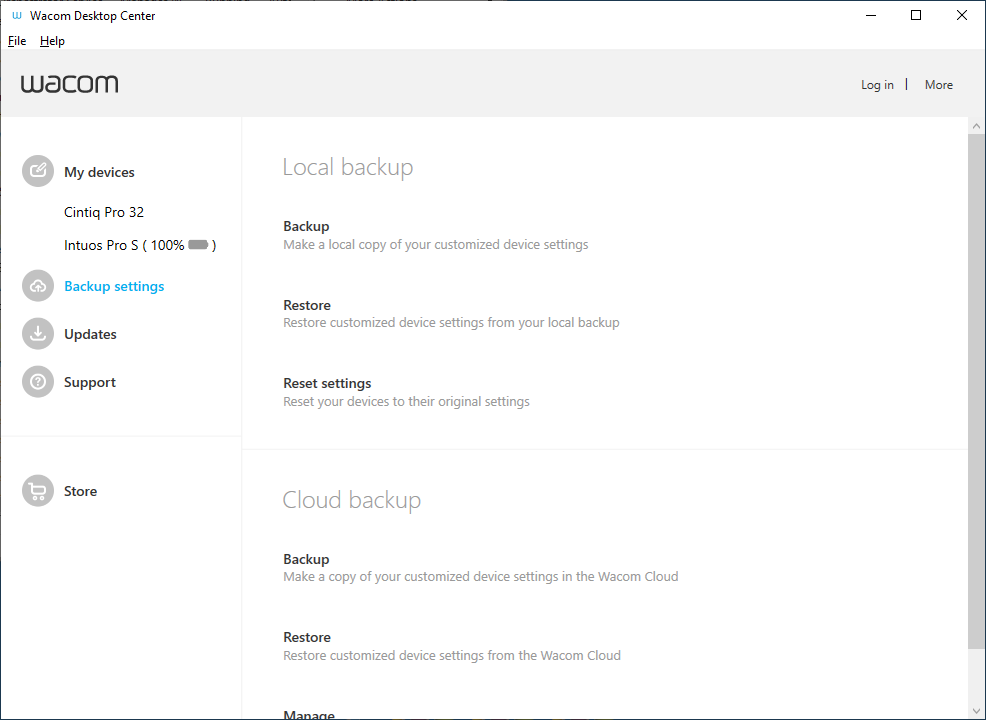986x720 pixels.
Task: Click Cloud backup's Backup option
Action: pos(480,568)
